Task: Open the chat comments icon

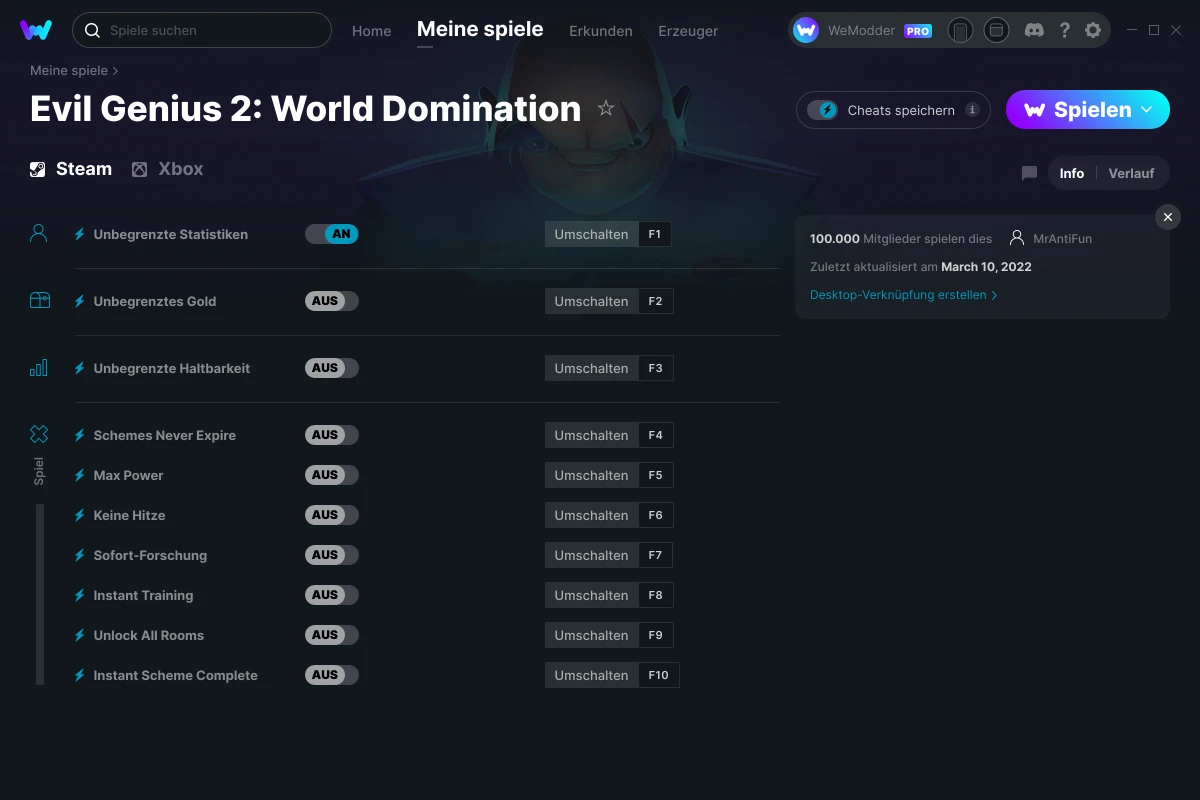Action: tap(1029, 173)
